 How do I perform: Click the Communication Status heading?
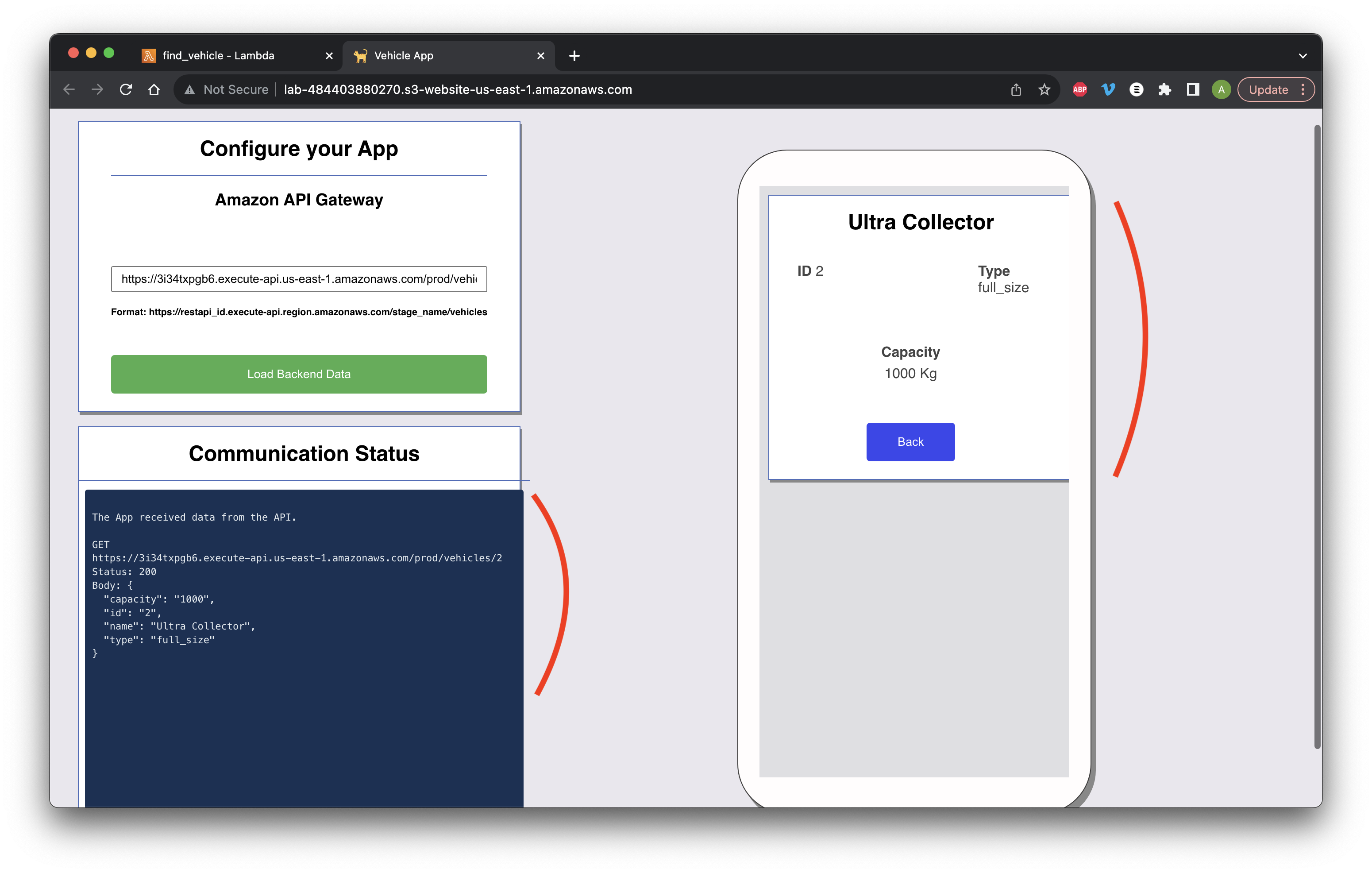(304, 454)
